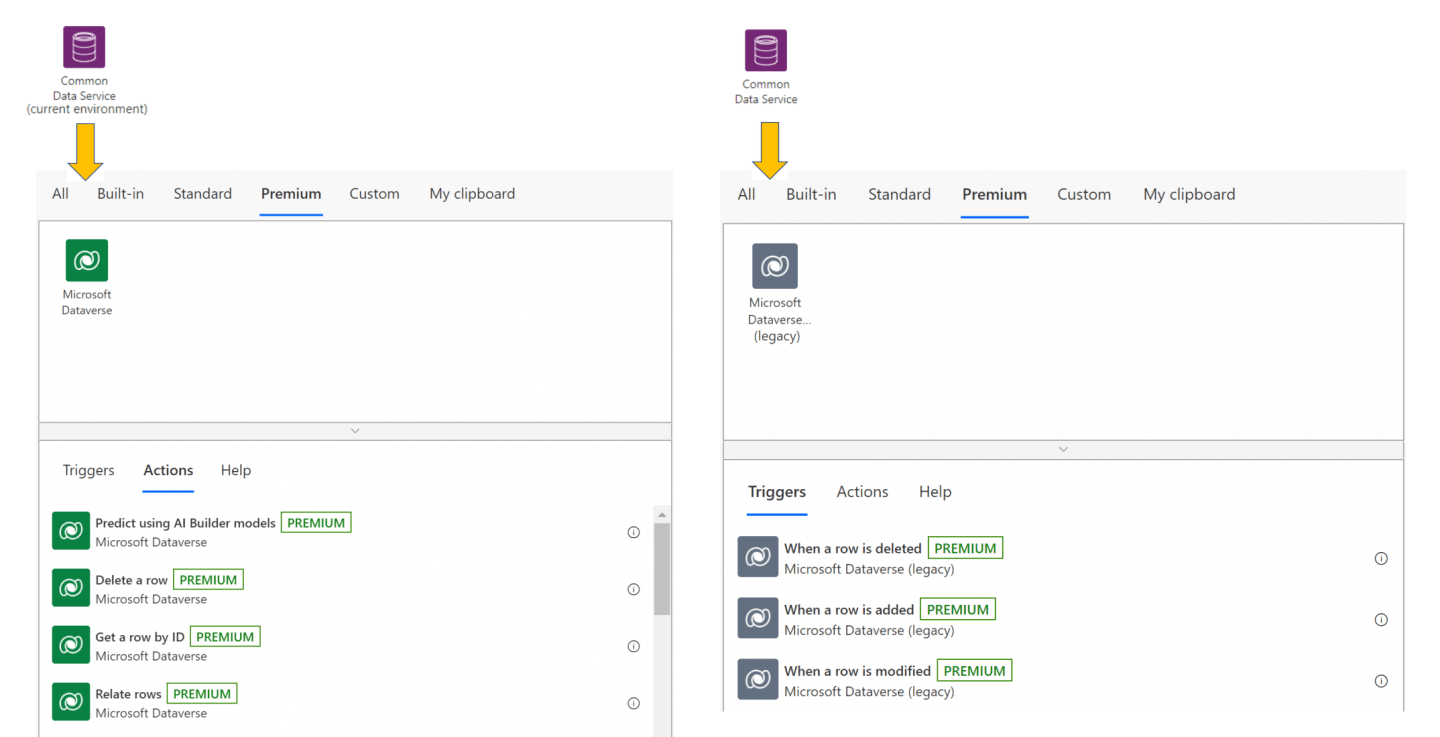Screen dimensions: 1440x737
Task: Show info icon for Delete a row
Action: (633, 589)
